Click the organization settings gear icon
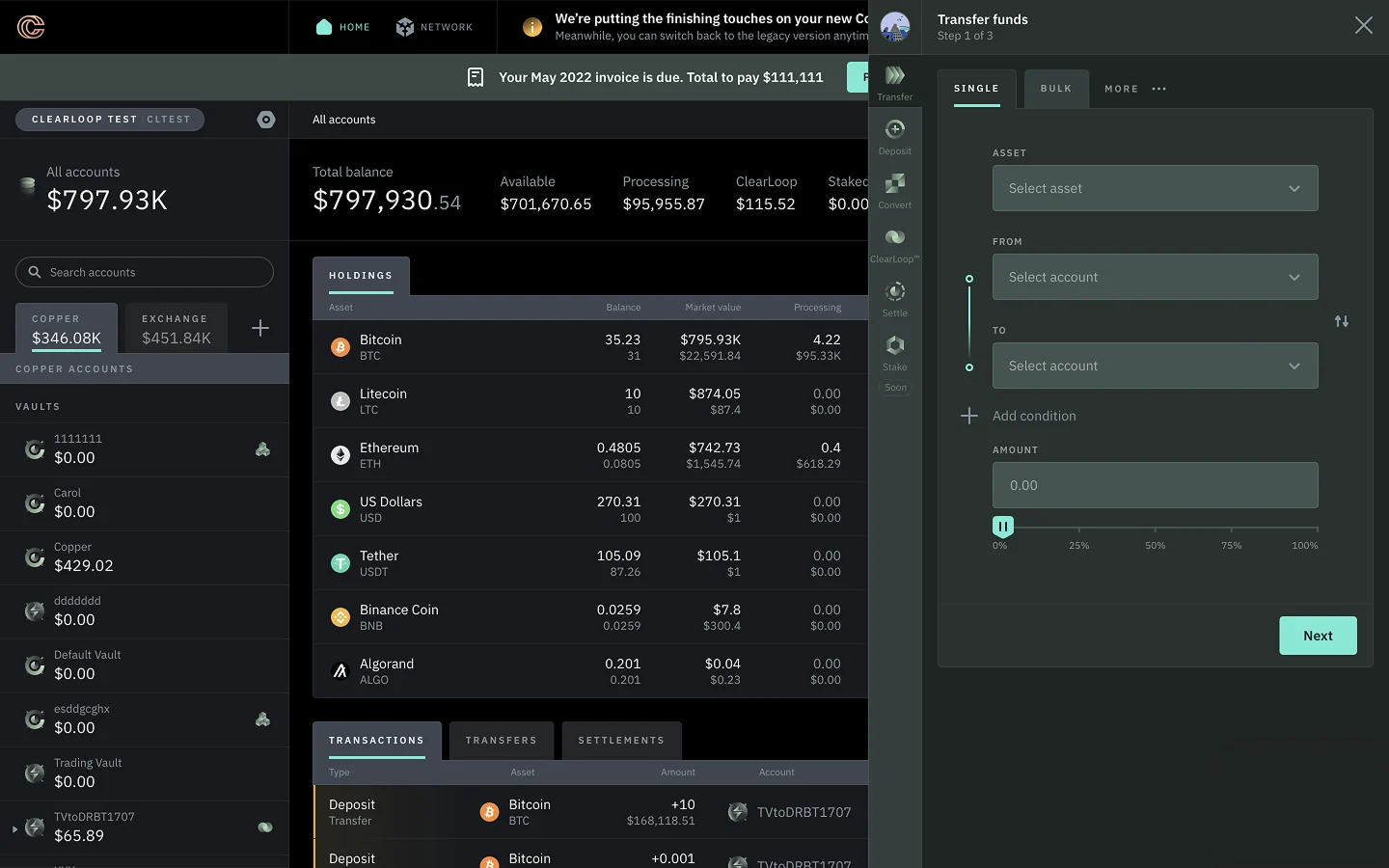 266,120
